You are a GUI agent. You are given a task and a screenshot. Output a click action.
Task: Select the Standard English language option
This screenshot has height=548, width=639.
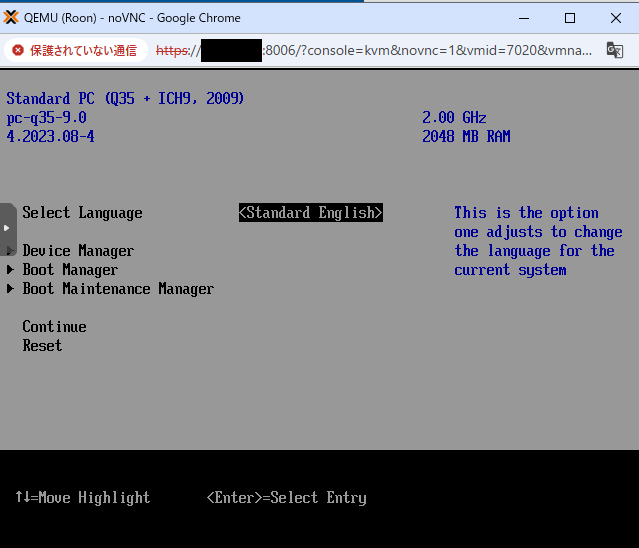click(311, 213)
